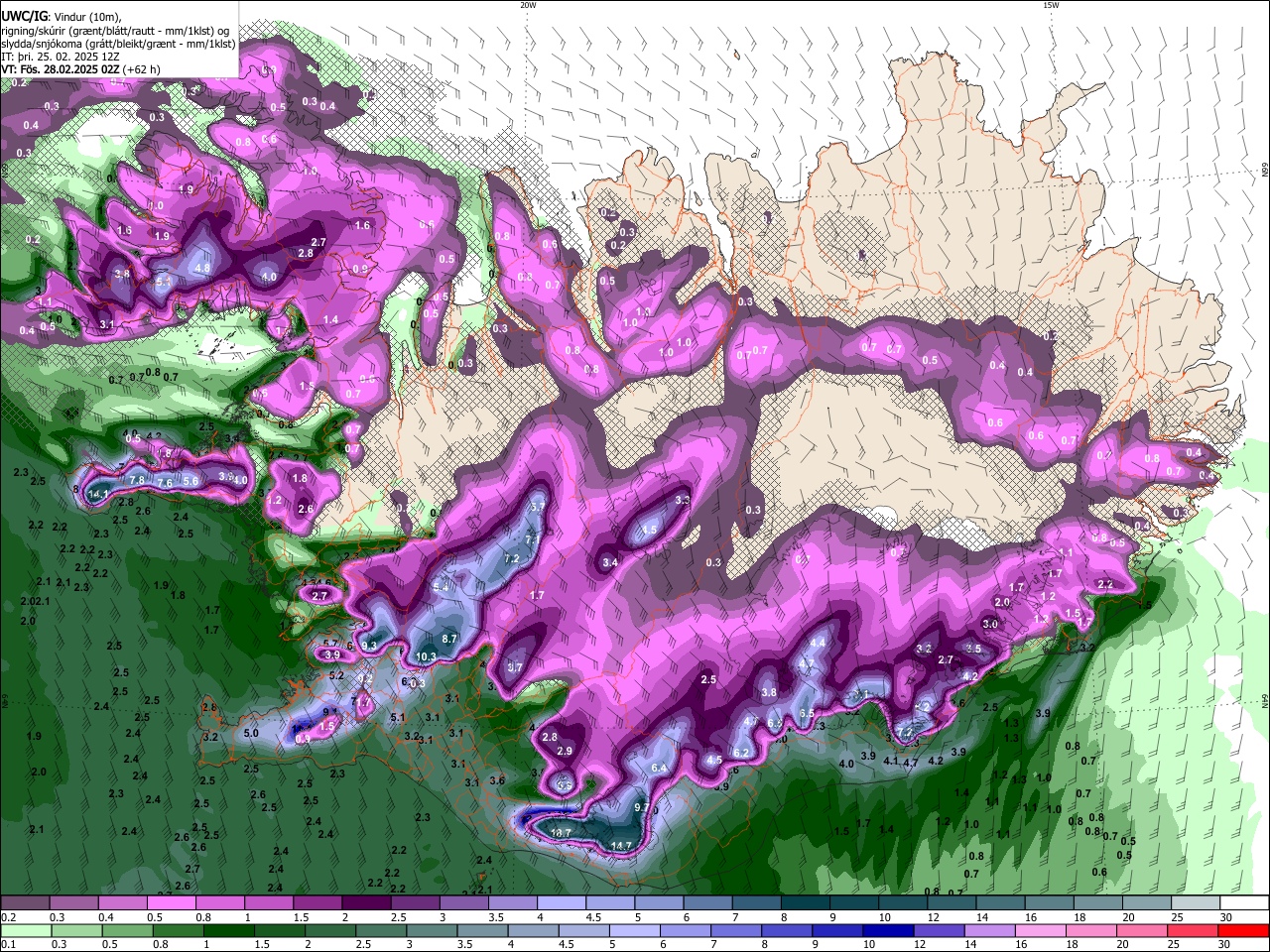Click the navy blue swatch between 10 and 12, lower scale
Screen dimensions: 1270x952
pos(886,931)
